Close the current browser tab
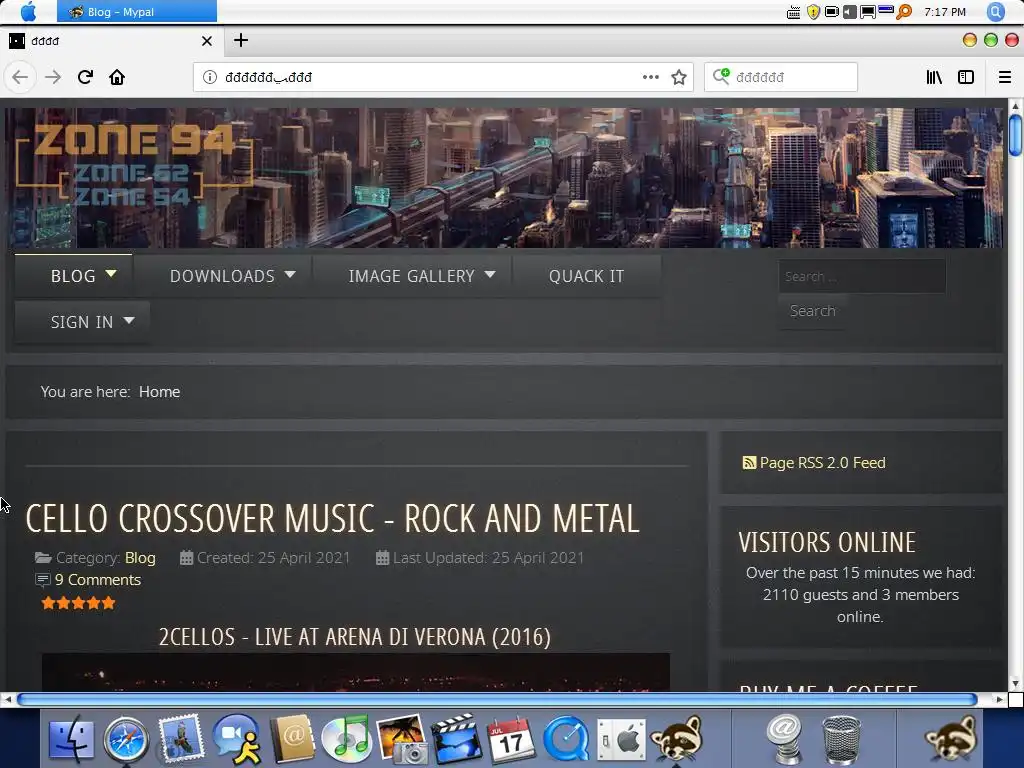Screen dimensions: 1024x768 point(207,41)
